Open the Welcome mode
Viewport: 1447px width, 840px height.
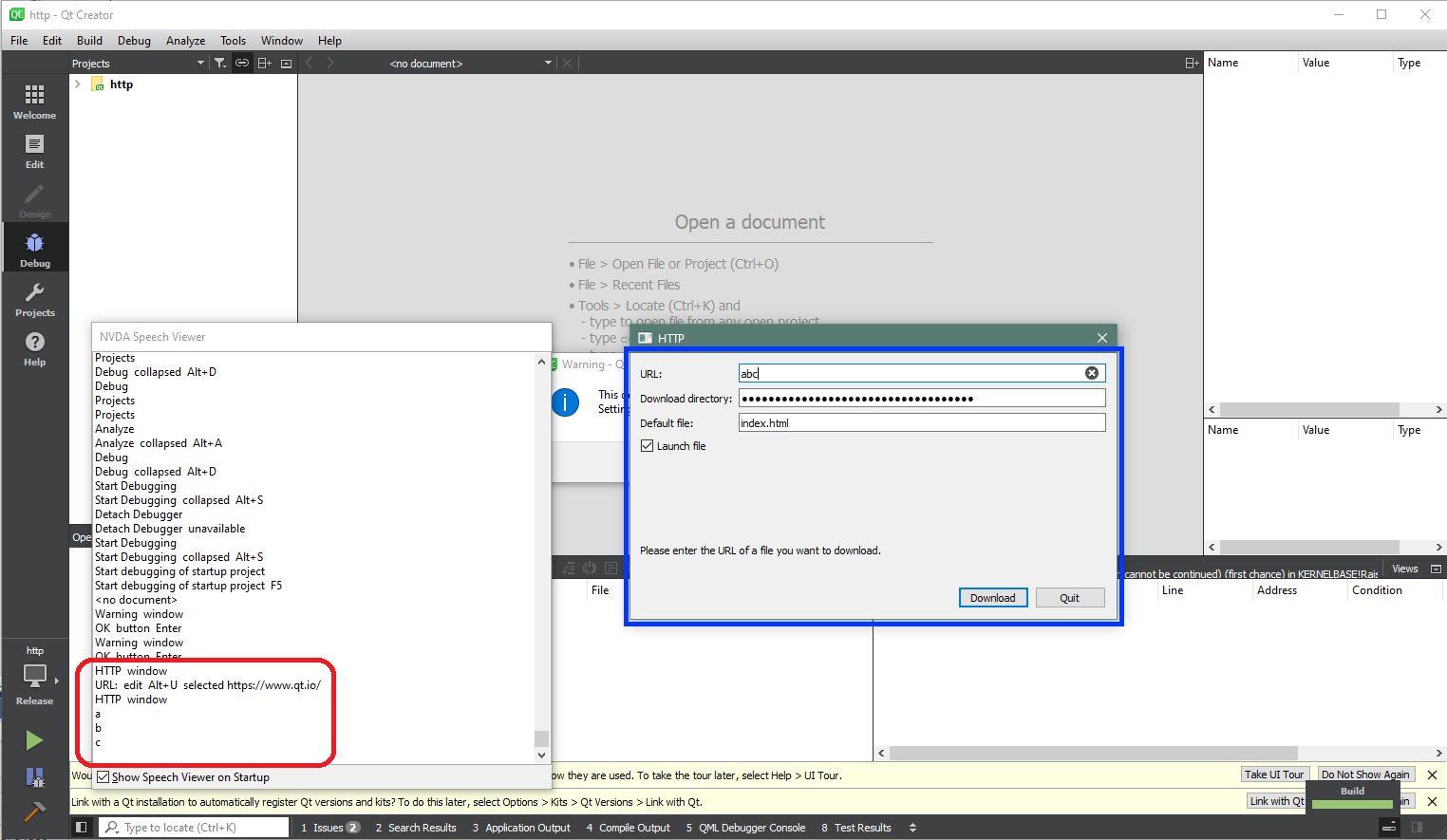click(34, 102)
